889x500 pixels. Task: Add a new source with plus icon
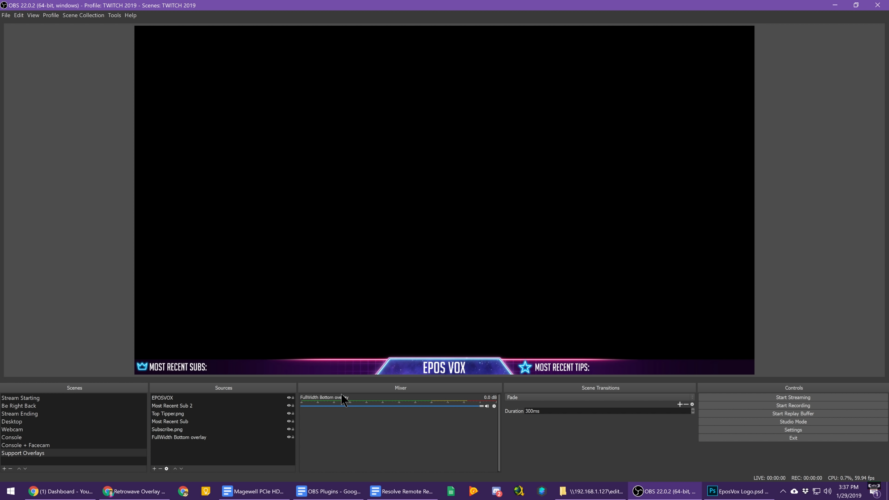coord(154,469)
